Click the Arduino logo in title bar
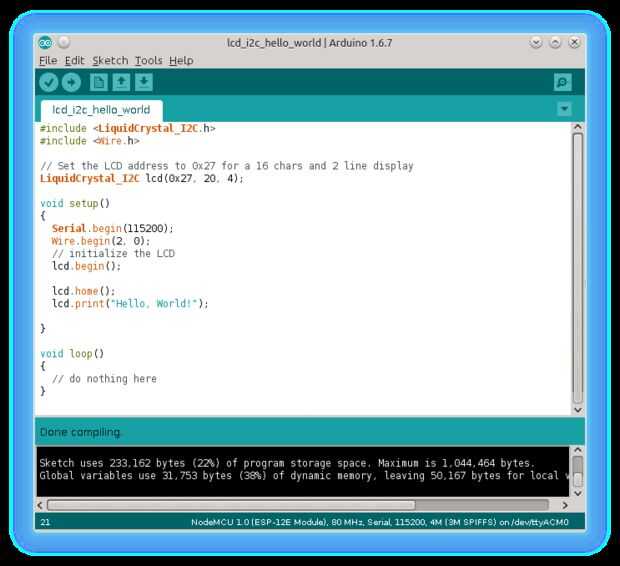The width and height of the screenshot is (620, 566). [x=45, y=42]
